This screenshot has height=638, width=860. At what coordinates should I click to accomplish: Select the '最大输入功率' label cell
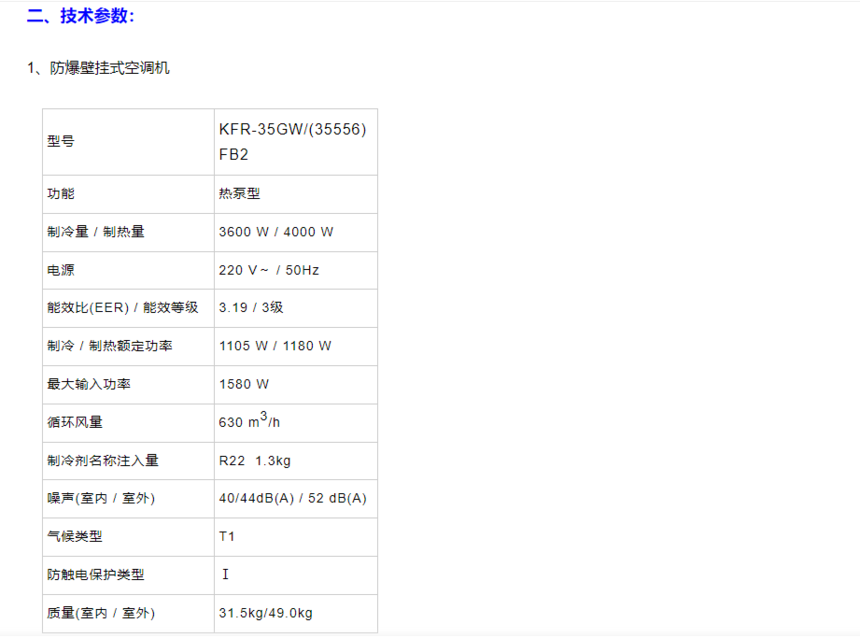pyautogui.click(x=128, y=385)
